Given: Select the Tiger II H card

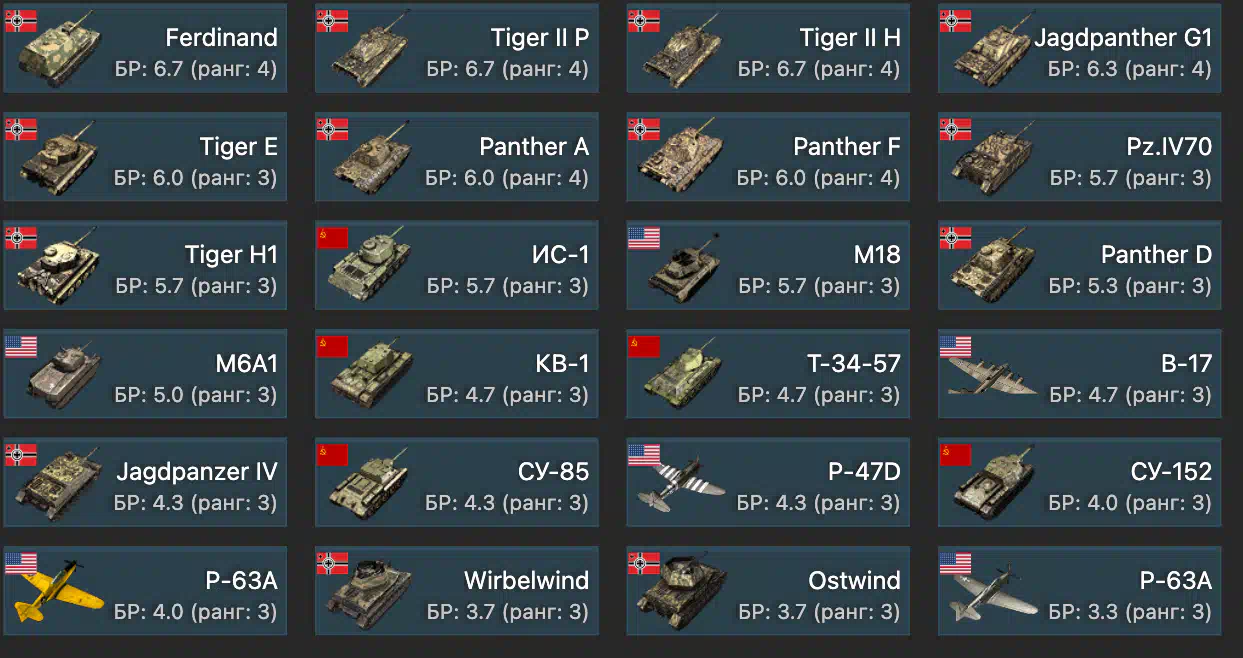Looking at the screenshot, I should 768,48.
